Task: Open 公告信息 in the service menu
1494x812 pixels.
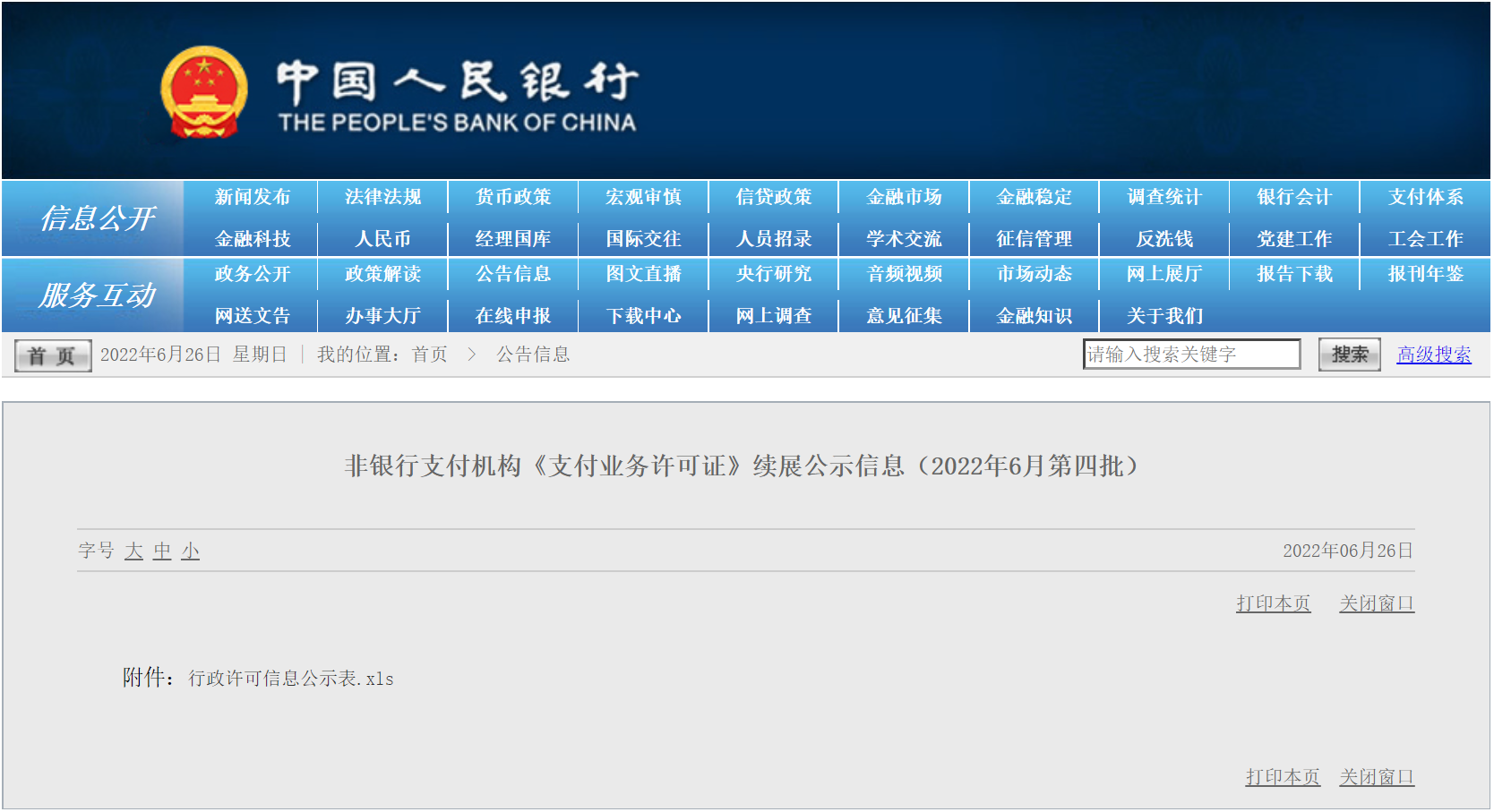Action: coord(513,274)
